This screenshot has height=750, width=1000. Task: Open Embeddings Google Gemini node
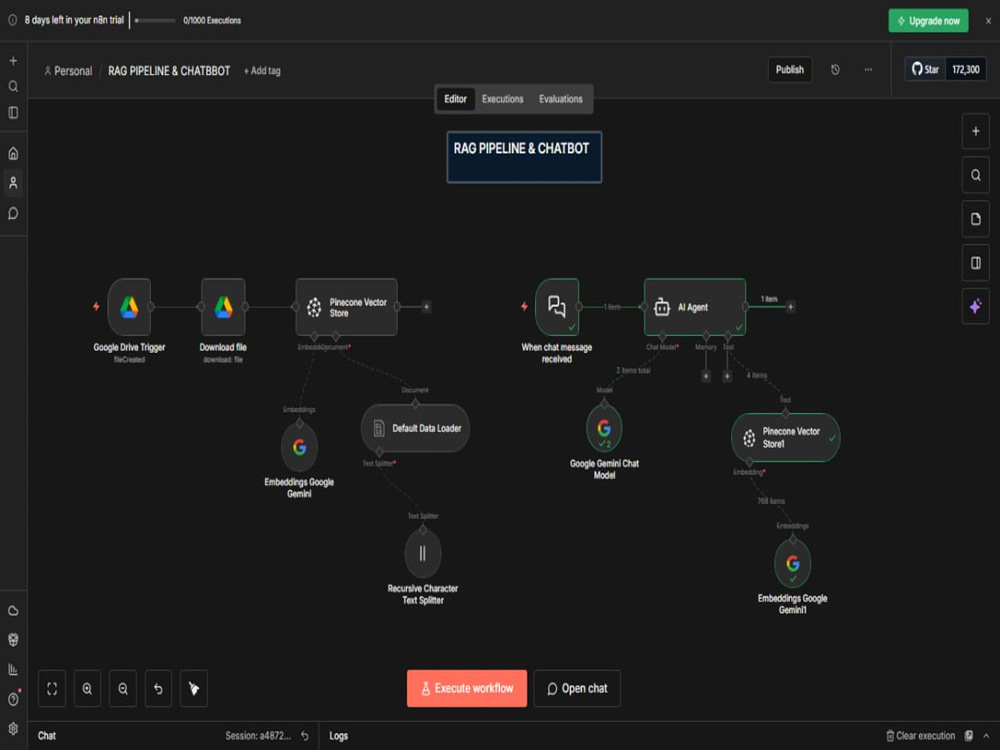(299, 446)
